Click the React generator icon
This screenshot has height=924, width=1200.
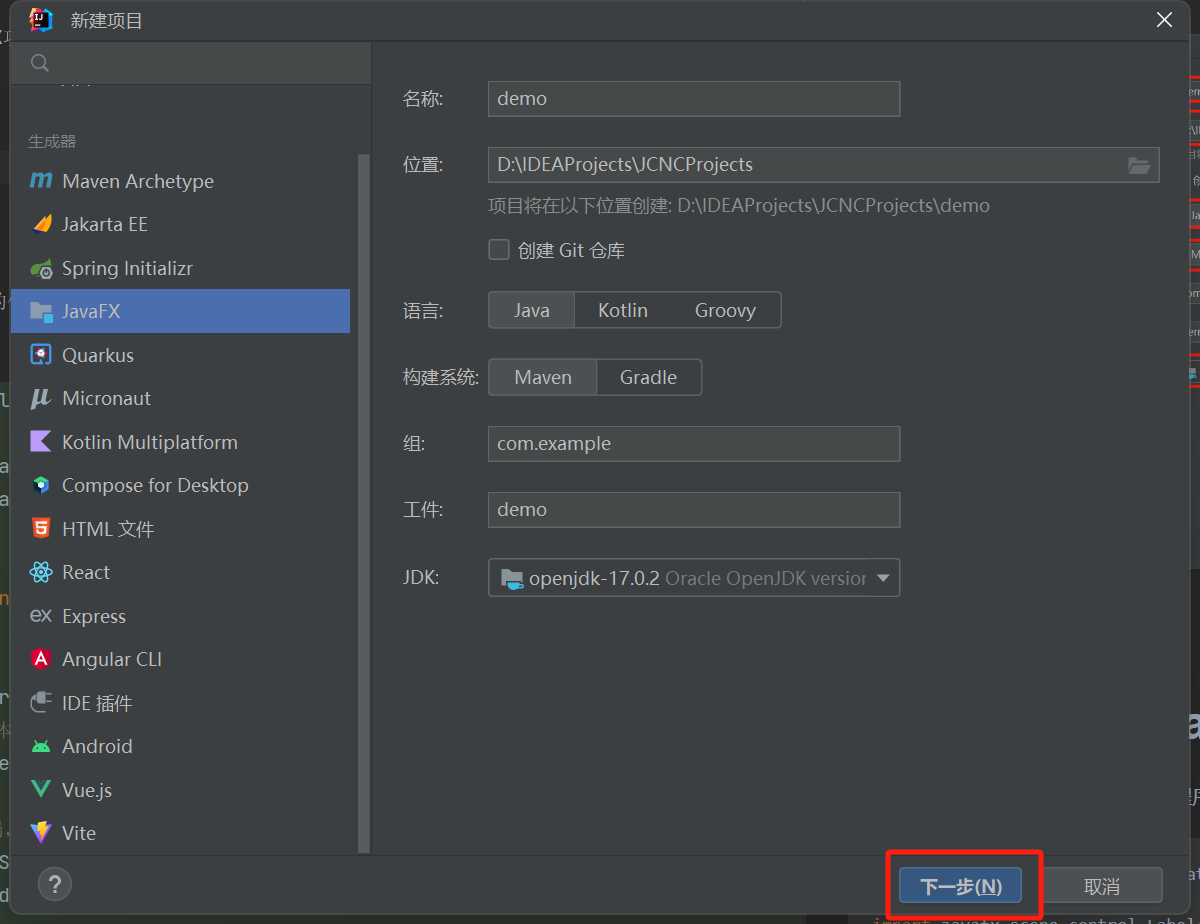41,572
